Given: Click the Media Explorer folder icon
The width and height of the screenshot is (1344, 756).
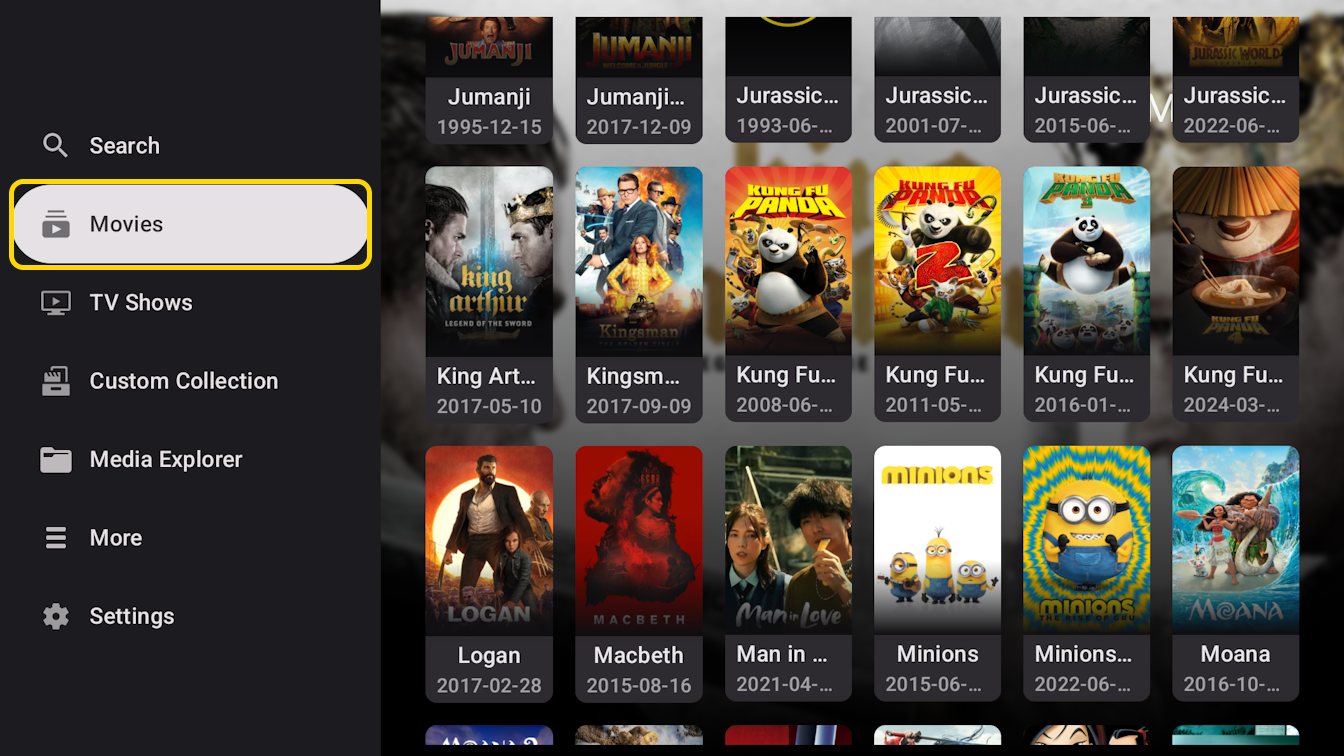Looking at the screenshot, I should pos(56,460).
